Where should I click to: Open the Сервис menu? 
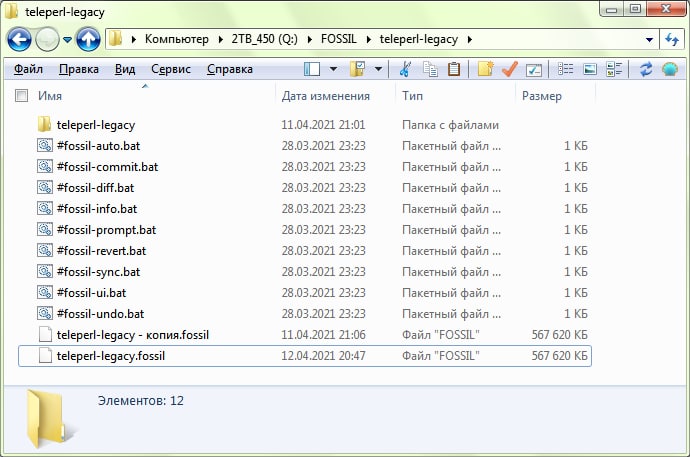(x=171, y=69)
